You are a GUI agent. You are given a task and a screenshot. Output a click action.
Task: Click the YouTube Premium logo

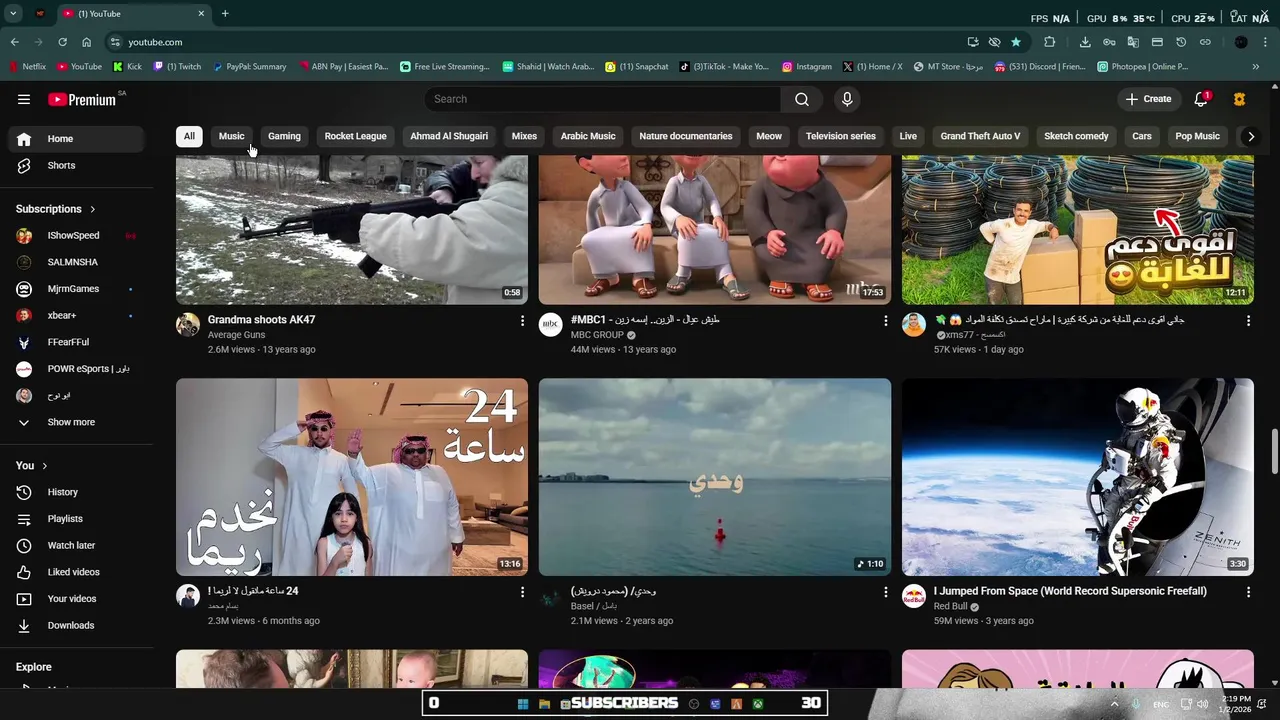coord(82,99)
